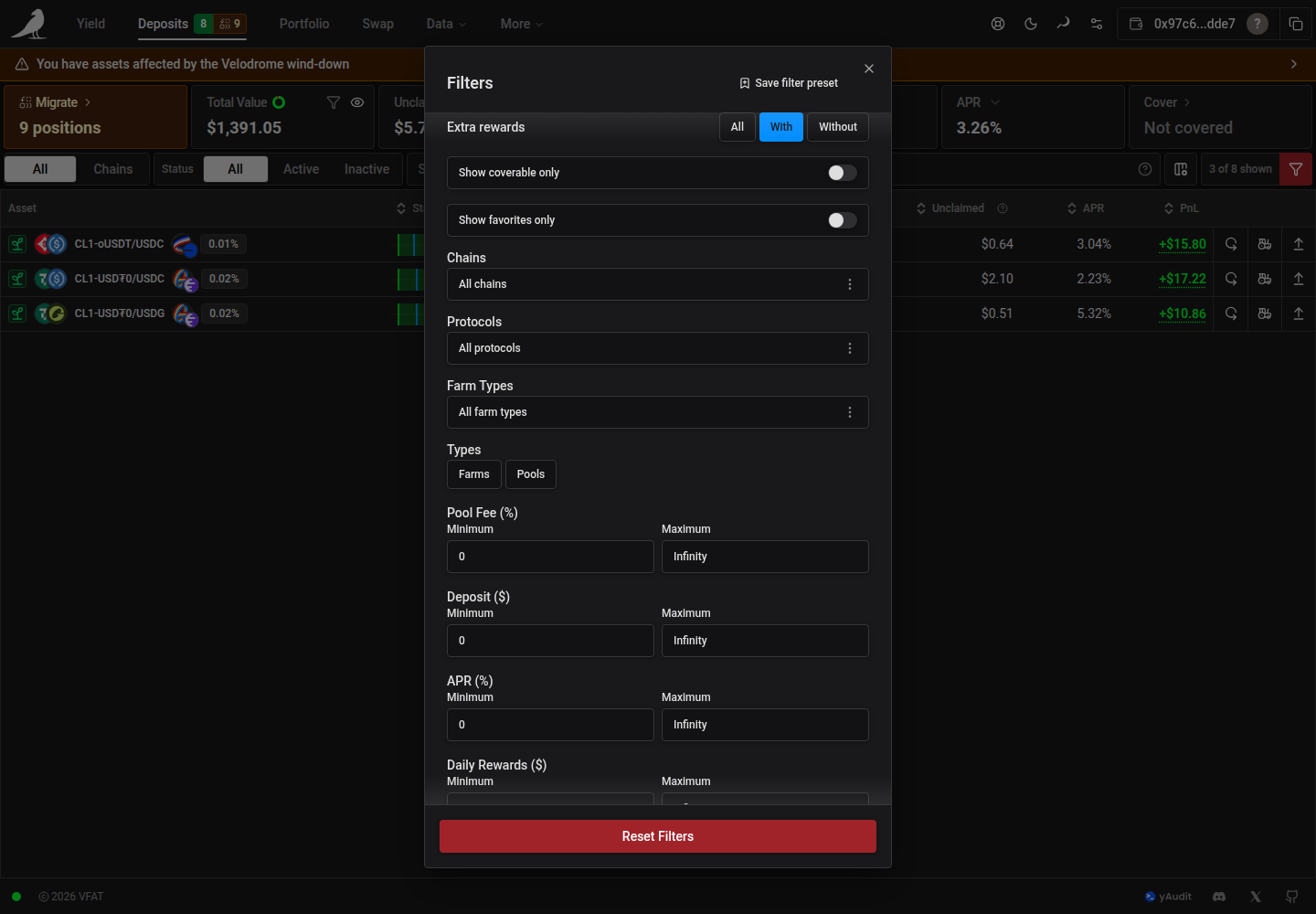The width and height of the screenshot is (1316, 914).
Task: Click the settings sliders icon in the header
Action: pos(1097,24)
